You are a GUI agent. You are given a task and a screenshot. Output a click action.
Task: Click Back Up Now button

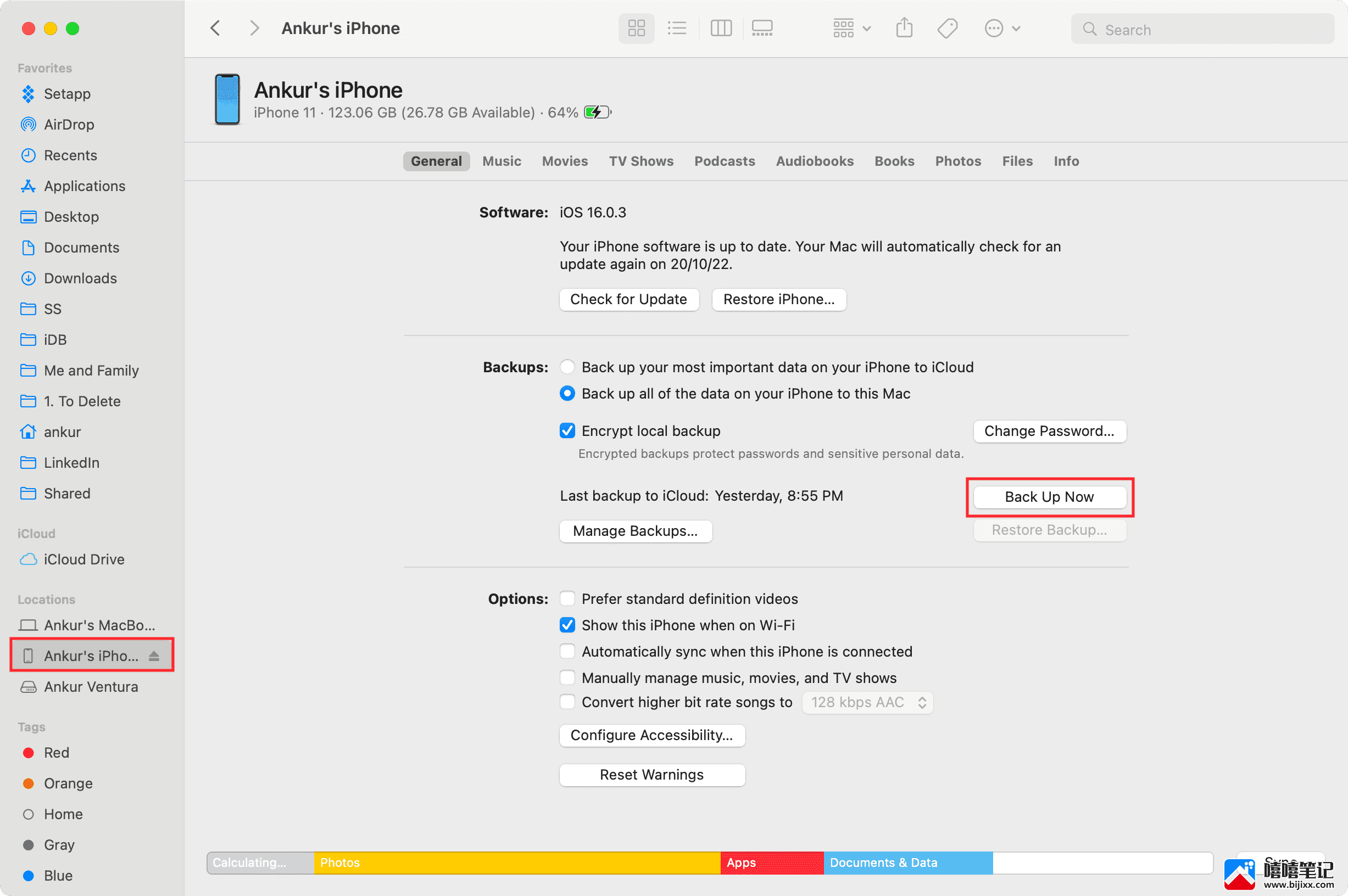[1048, 497]
